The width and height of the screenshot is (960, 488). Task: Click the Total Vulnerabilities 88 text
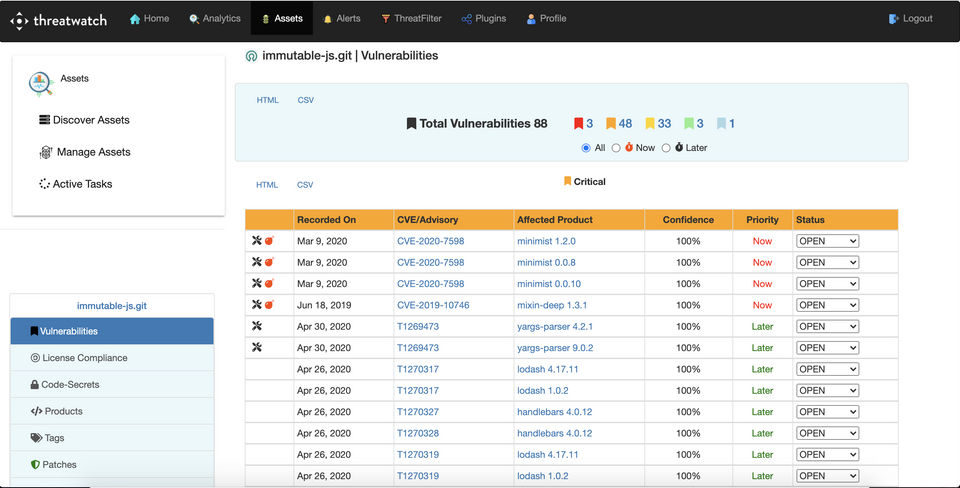pos(483,124)
